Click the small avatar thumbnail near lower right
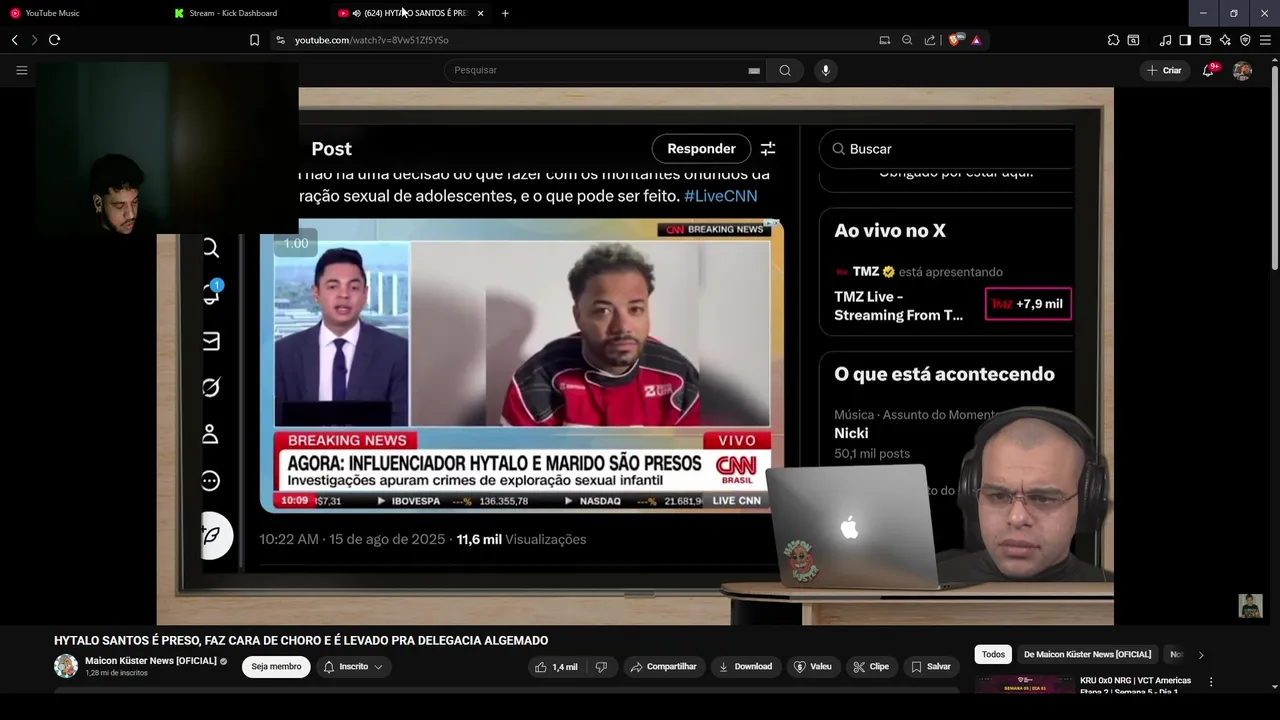 tap(1250, 605)
